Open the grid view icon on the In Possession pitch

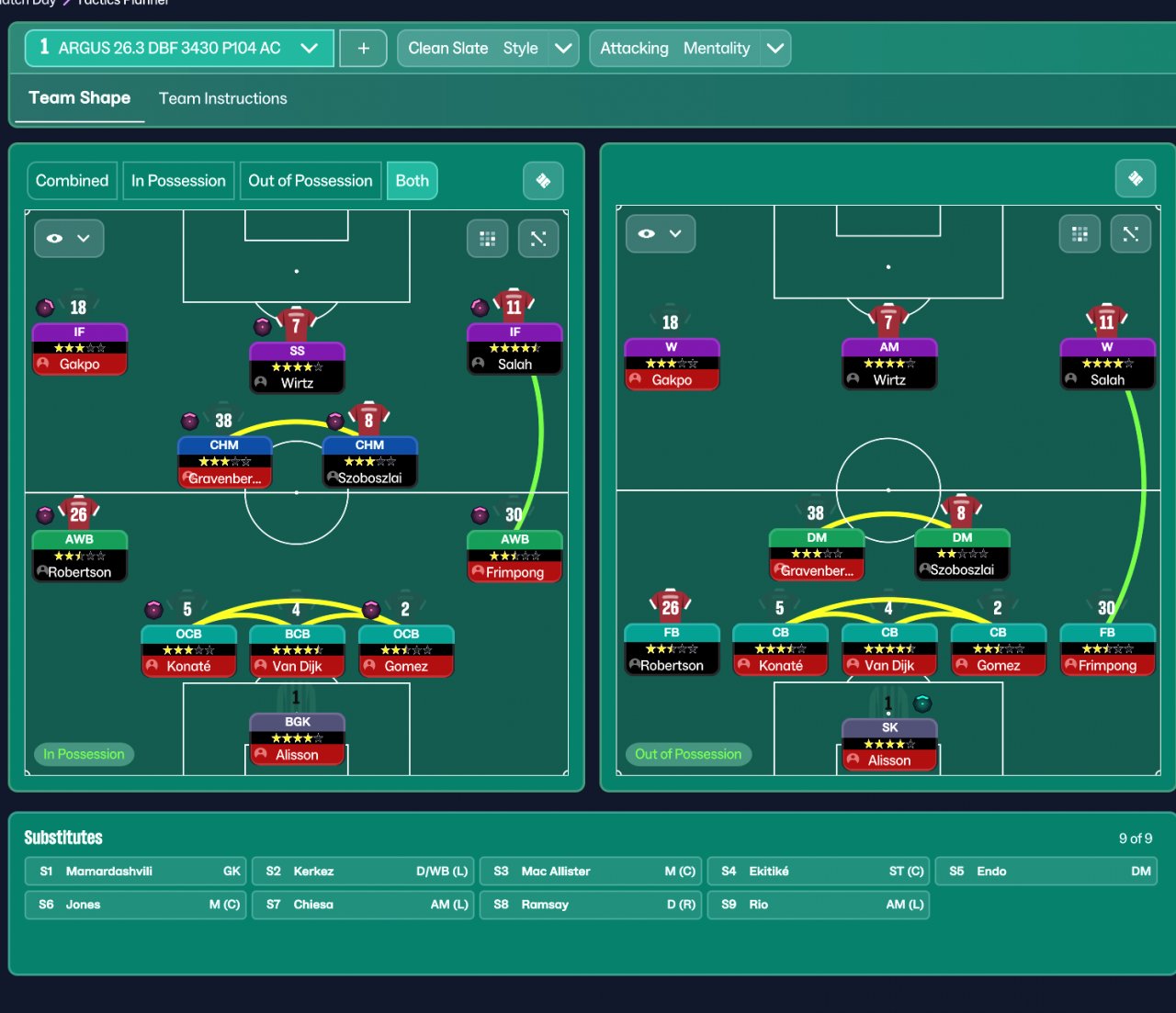(488, 239)
